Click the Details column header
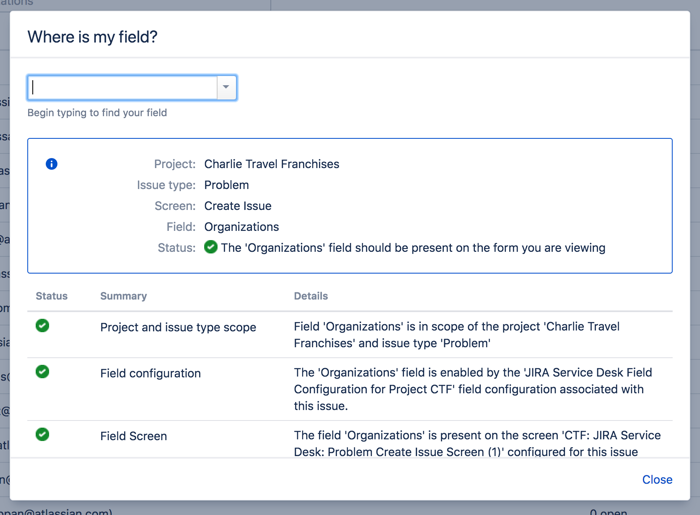Viewport: 700px width, 515px height. pos(311,296)
